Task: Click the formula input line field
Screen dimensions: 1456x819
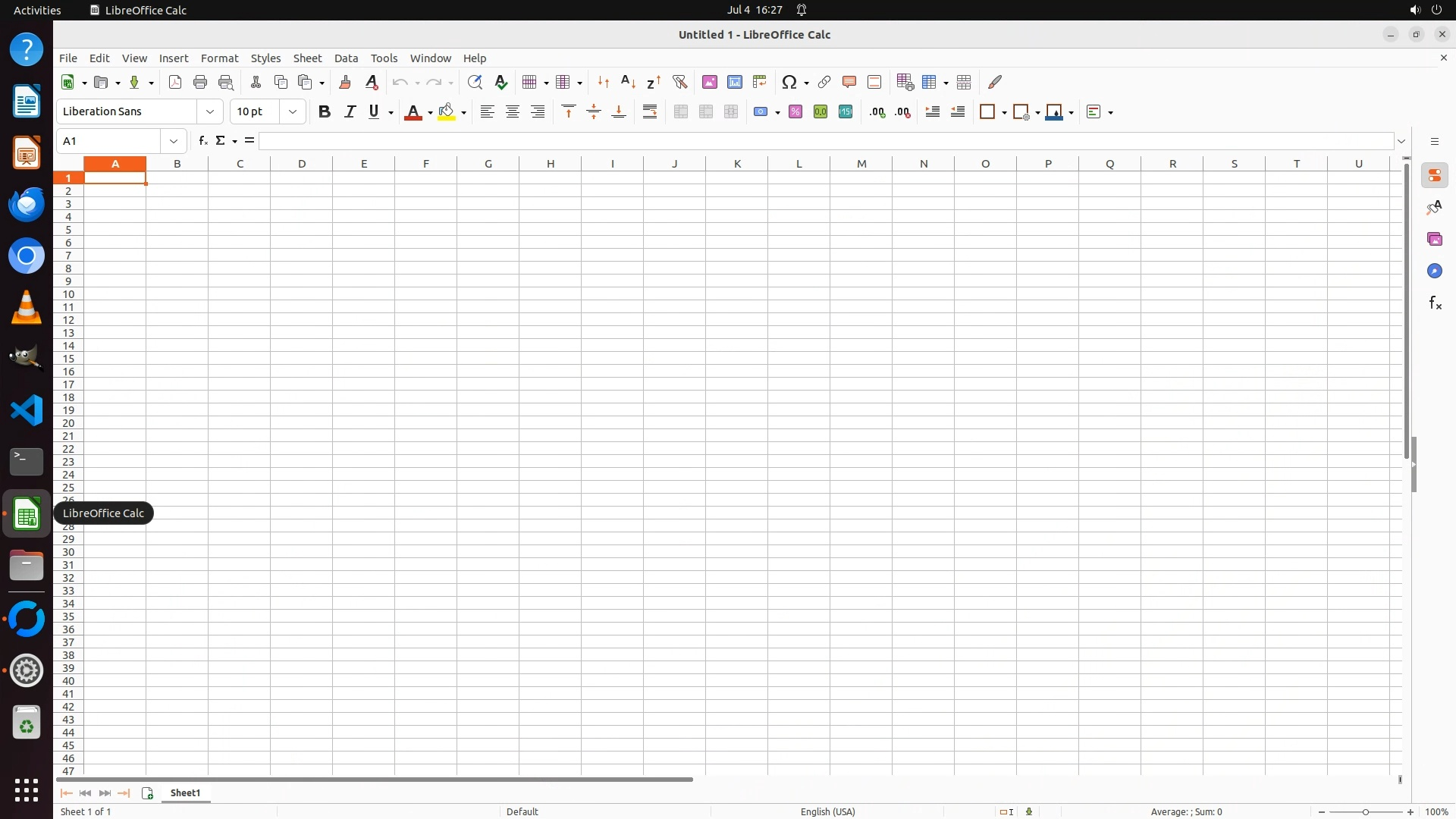Action: coord(825,141)
